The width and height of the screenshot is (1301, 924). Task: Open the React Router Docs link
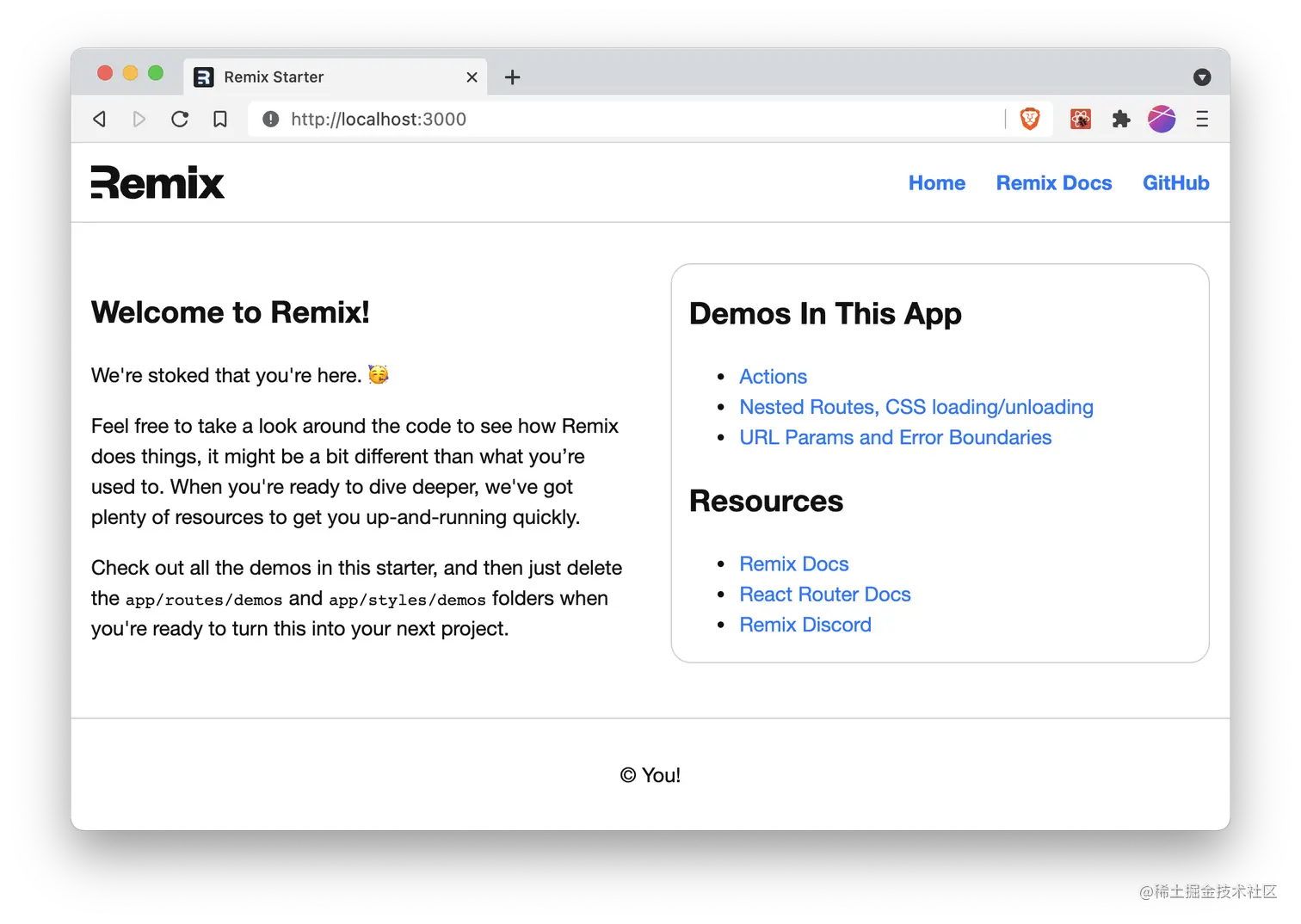pyautogui.click(x=825, y=594)
